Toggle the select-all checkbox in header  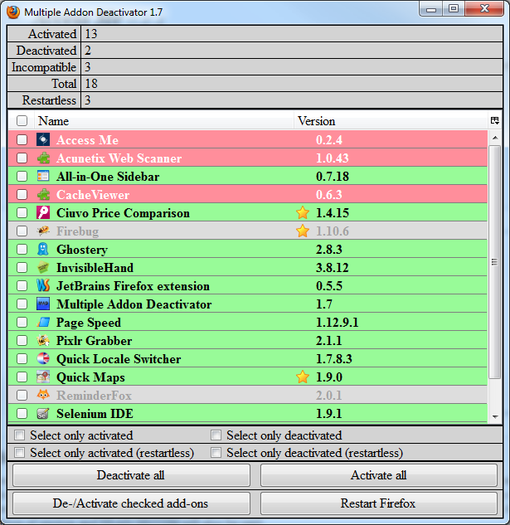(x=22, y=121)
